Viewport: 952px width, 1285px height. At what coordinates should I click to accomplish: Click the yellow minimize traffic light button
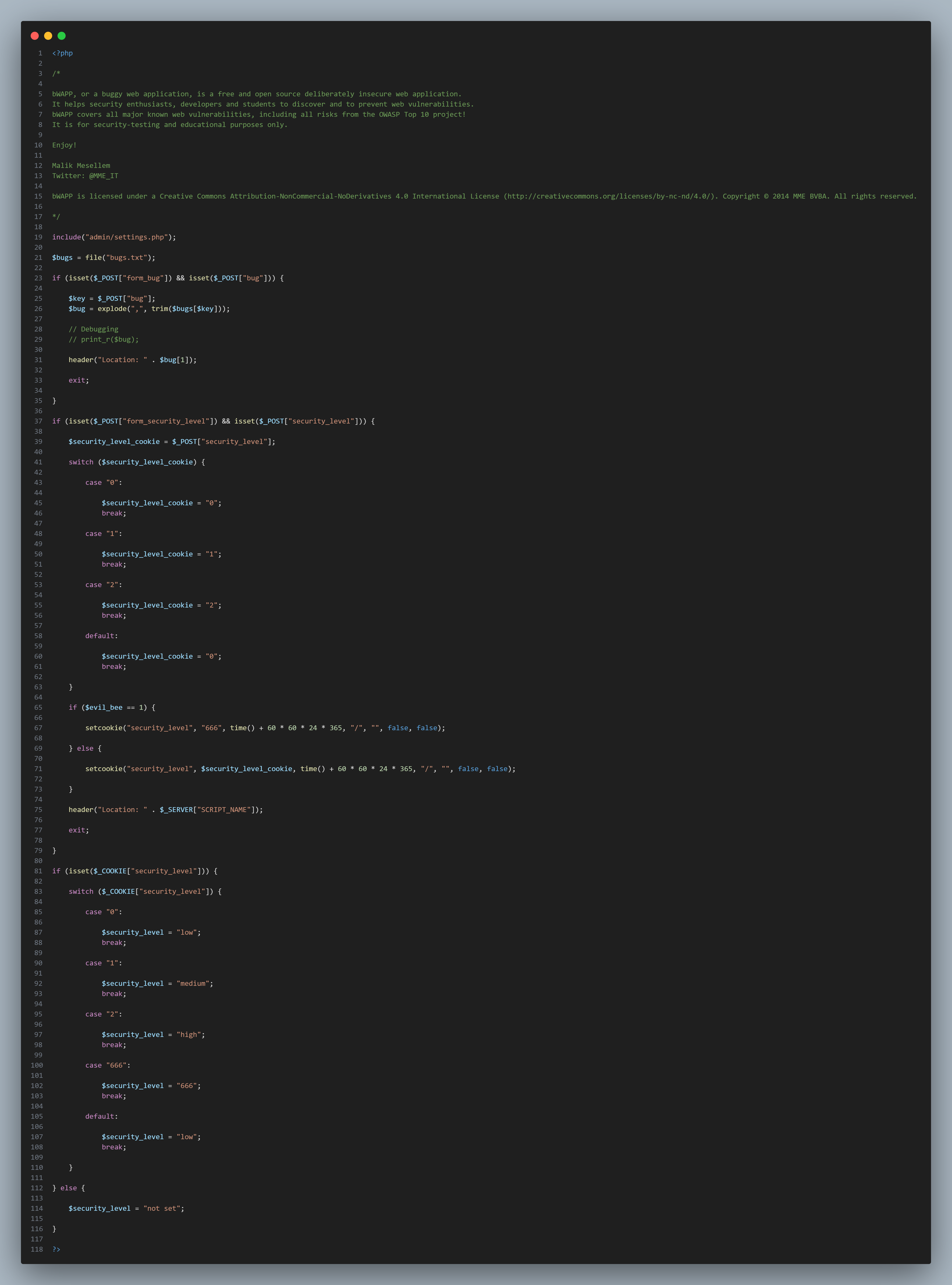click(x=48, y=35)
